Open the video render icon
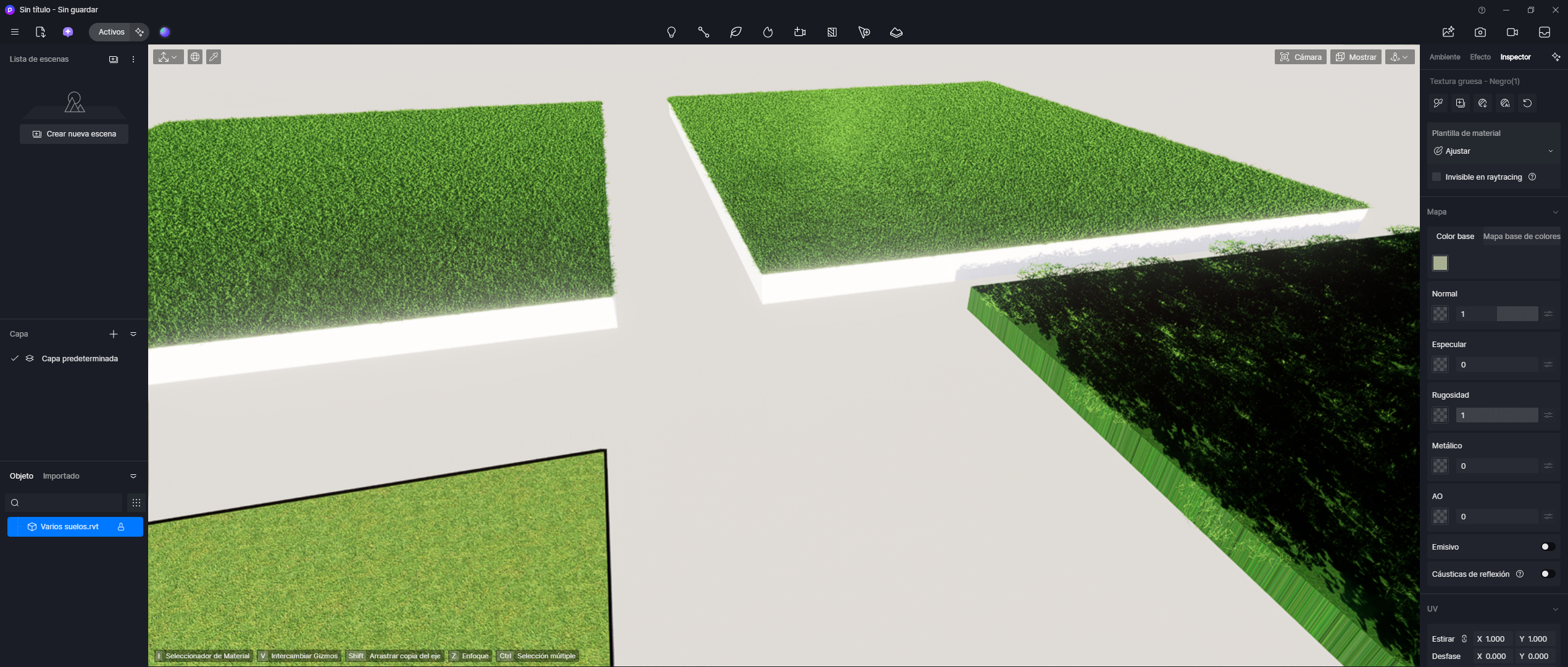The width and height of the screenshot is (1568, 667). click(1512, 32)
